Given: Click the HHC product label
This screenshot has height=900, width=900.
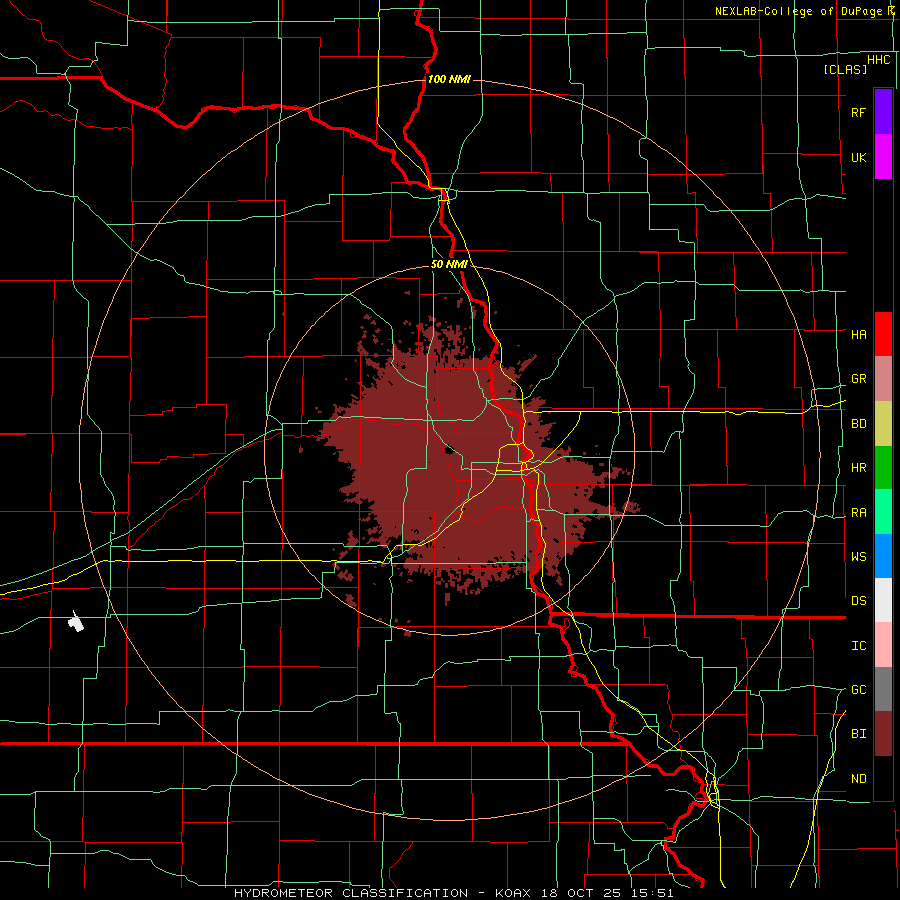Looking at the screenshot, I should click(878, 60).
